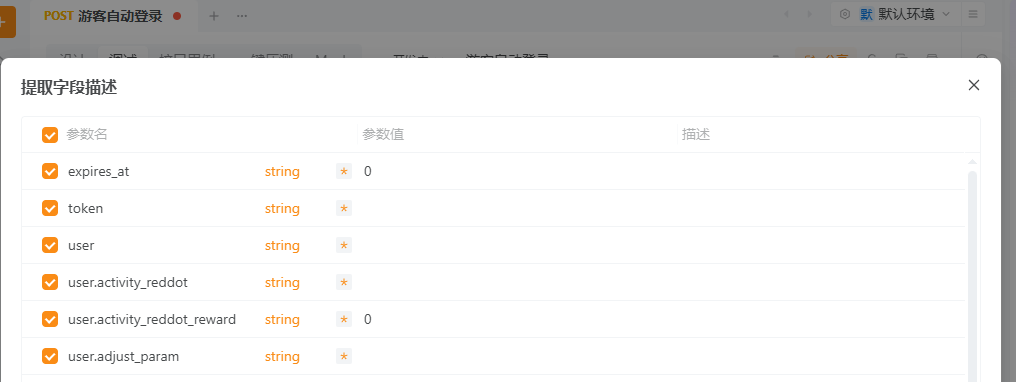Edit the token parameter value field
The image size is (1016, 382).
pos(517,208)
